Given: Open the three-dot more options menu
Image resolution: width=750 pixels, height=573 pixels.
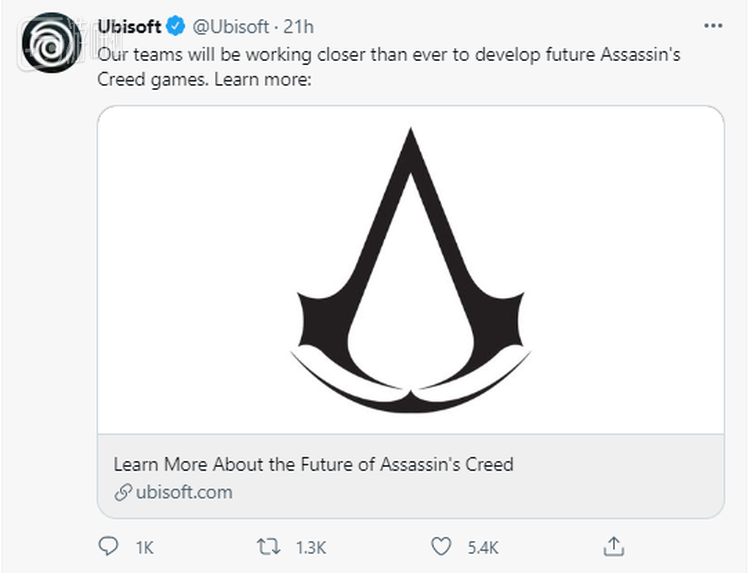Looking at the screenshot, I should point(712,26).
